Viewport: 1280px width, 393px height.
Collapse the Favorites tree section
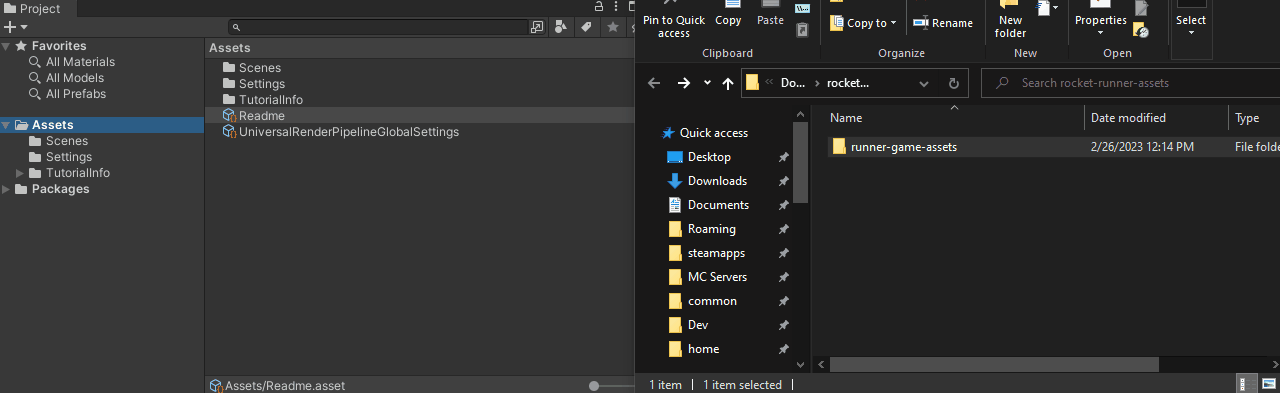6,46
